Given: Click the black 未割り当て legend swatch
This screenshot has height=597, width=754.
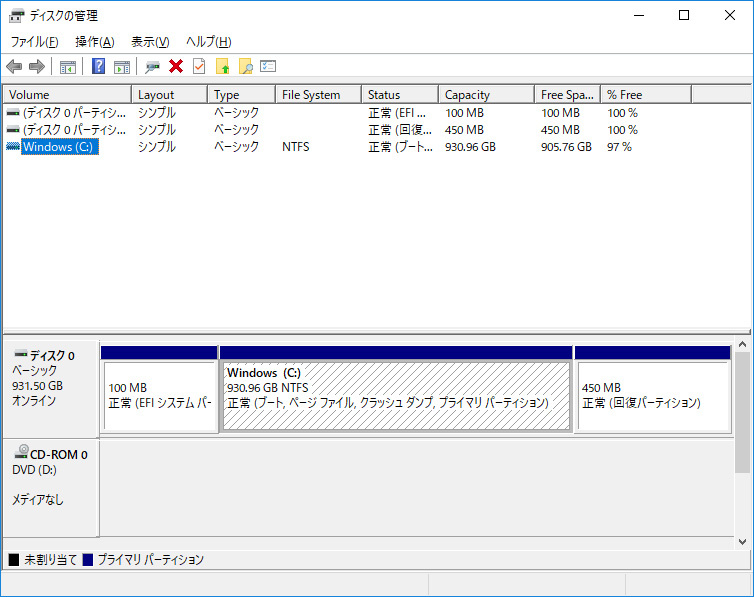Looking at the screenshot, I should click(14, 560).
